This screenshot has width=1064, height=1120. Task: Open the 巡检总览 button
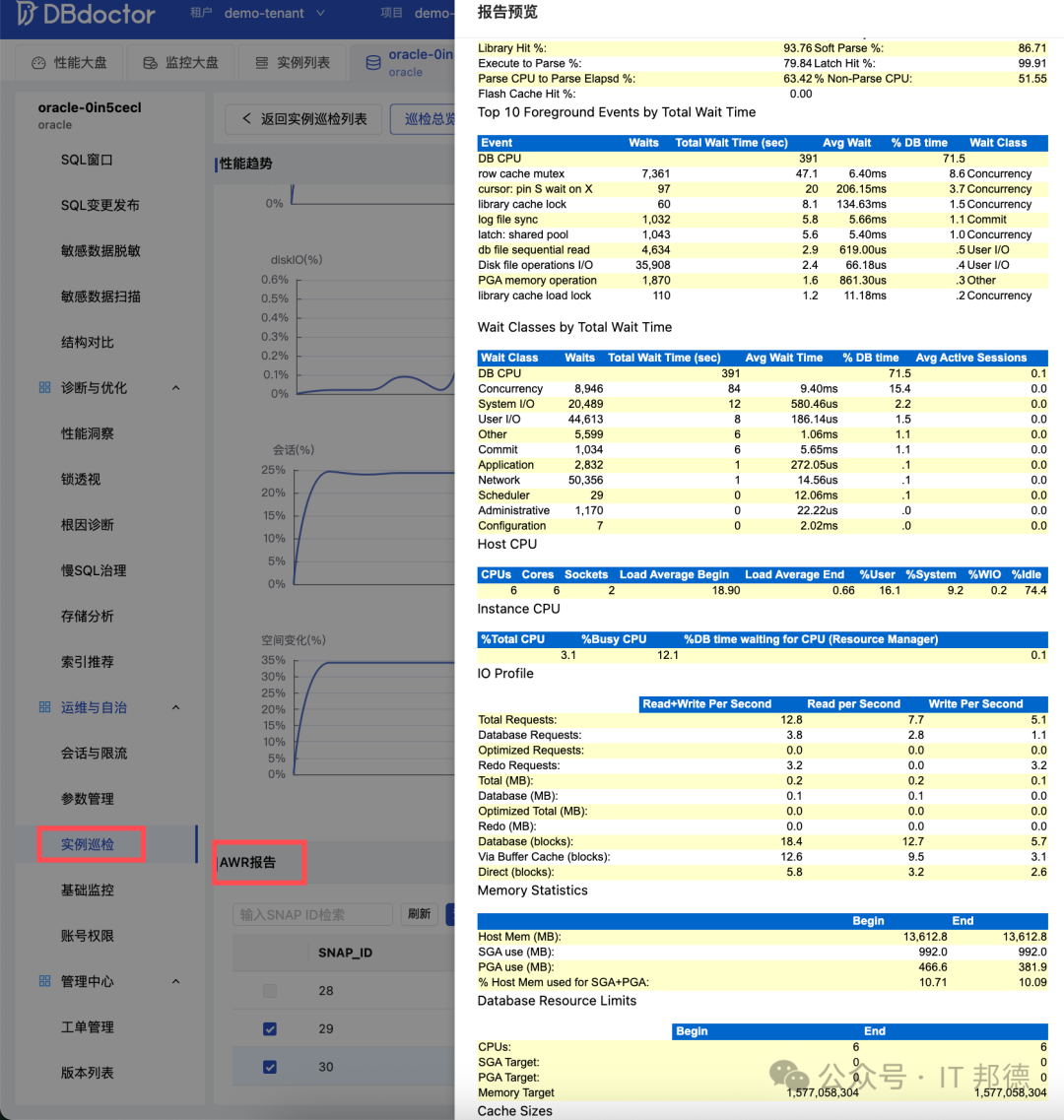coord(423,118)
